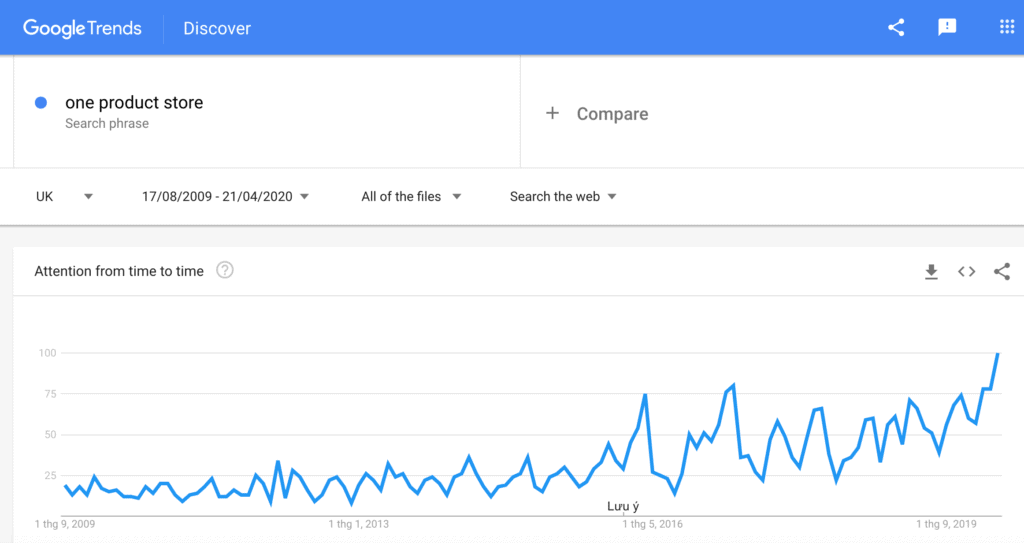Open the All of the files dropdown

click(x=411, y=197)
